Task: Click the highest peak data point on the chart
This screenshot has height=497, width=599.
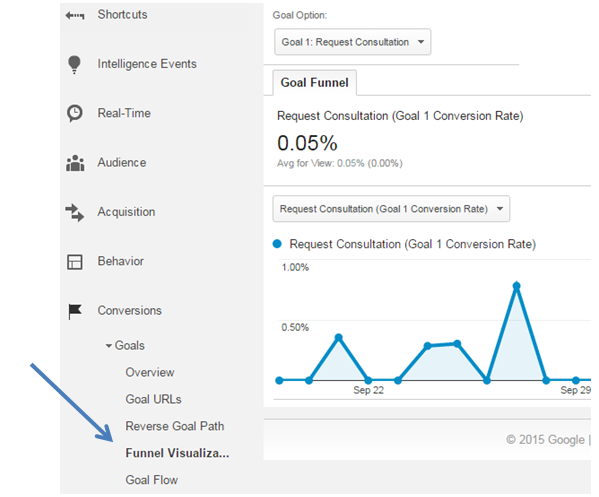Action: point(516,286)
